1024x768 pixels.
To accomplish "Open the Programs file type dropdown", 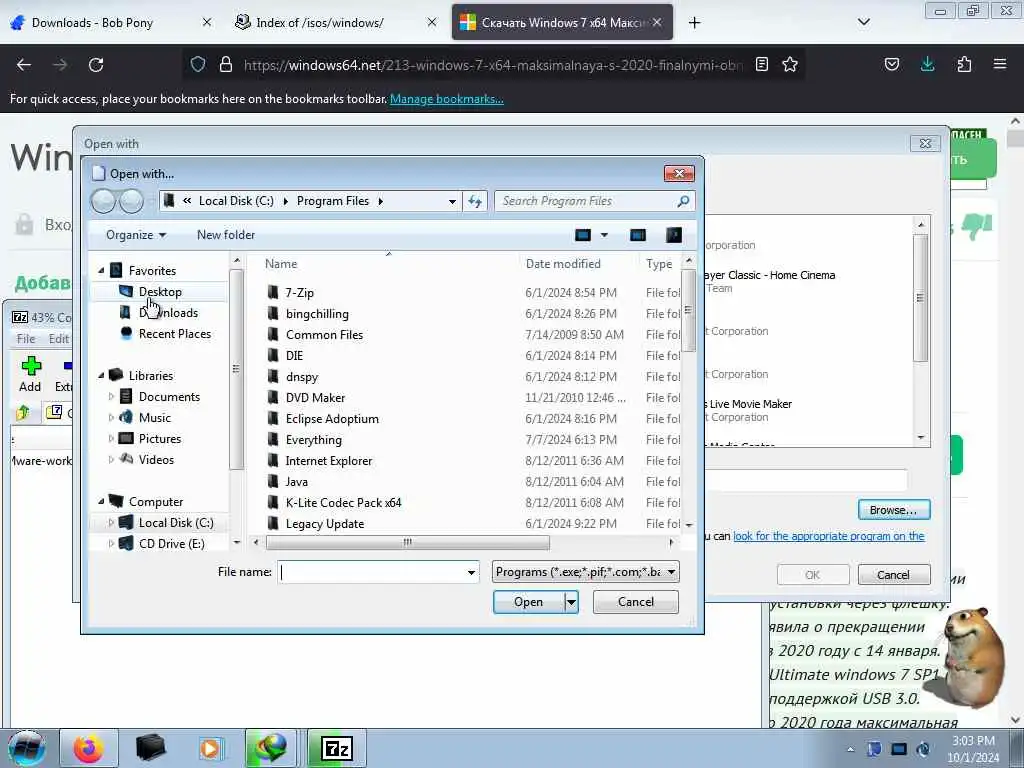I will click(x=585, y=572).
